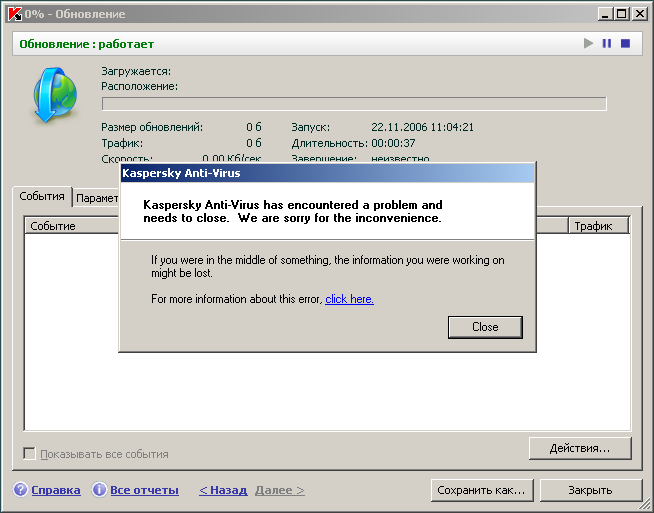This screenshot has height=513, width=654.
Task: Stop the update with the square button
Action: click(625, 43)
